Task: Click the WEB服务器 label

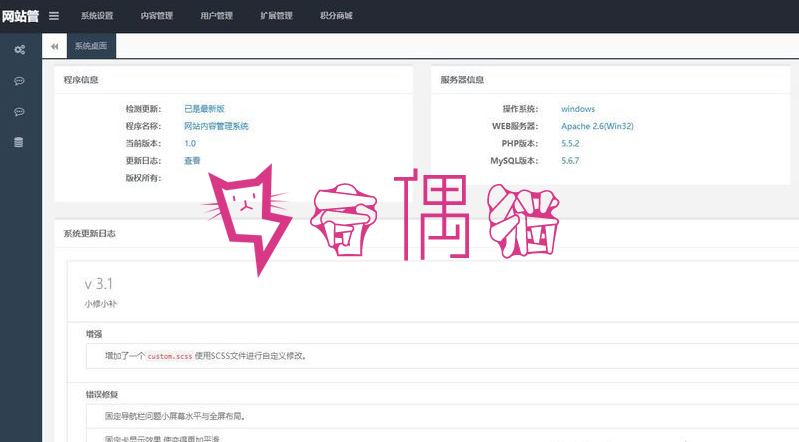Action: pyautogui.click(x=515, y=126)
